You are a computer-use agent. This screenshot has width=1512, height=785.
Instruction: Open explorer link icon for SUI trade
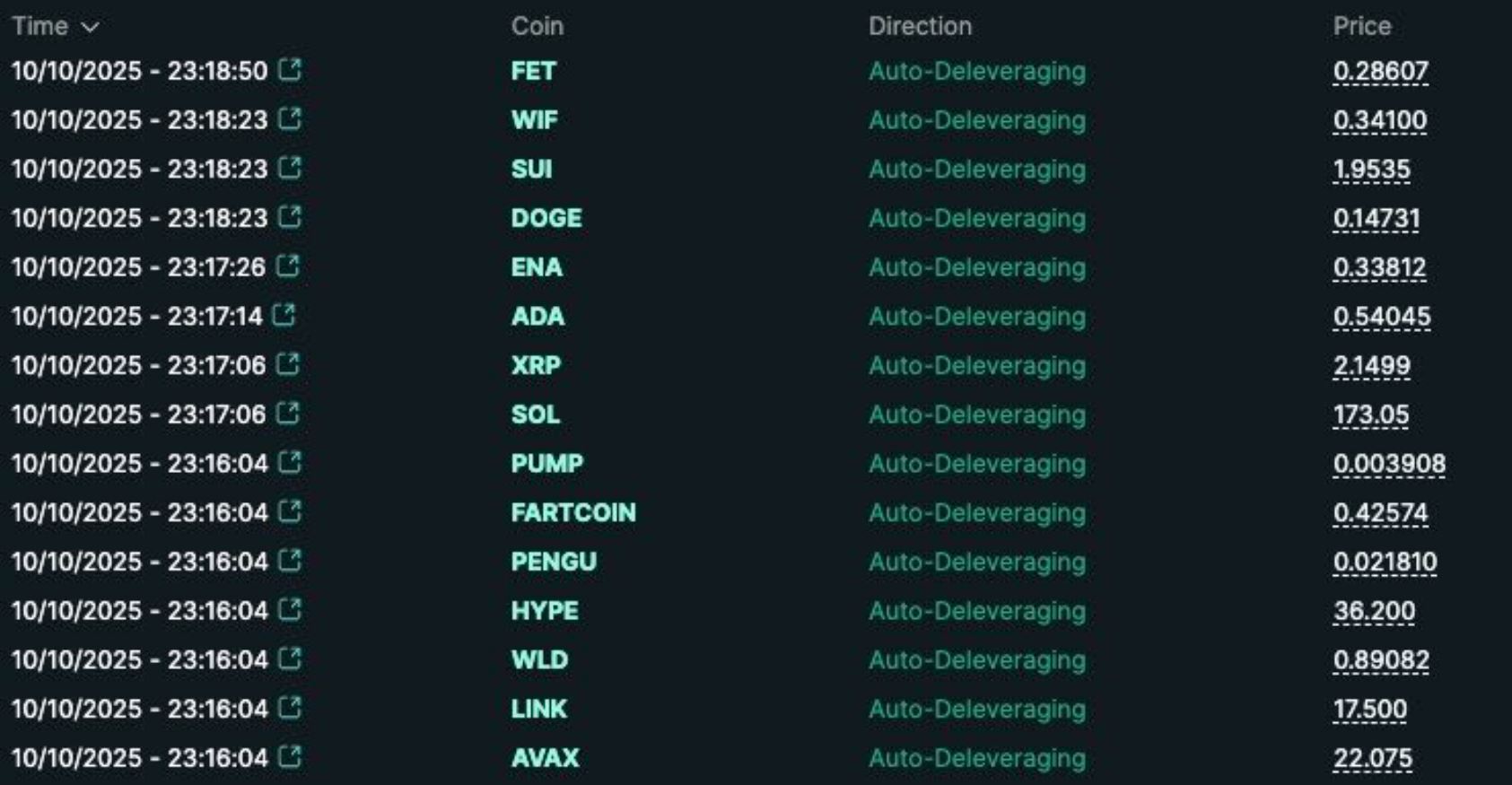click(x=290, y=168)
